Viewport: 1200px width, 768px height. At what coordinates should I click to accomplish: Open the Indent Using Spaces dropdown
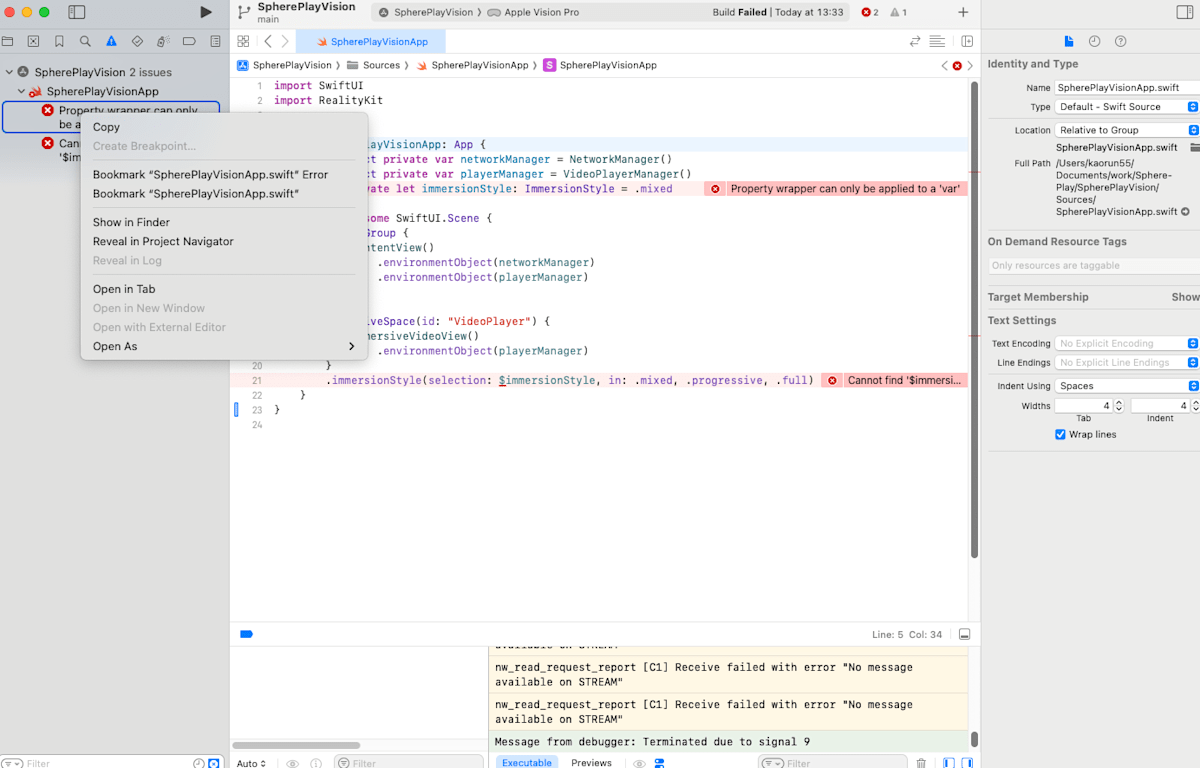1127,386
